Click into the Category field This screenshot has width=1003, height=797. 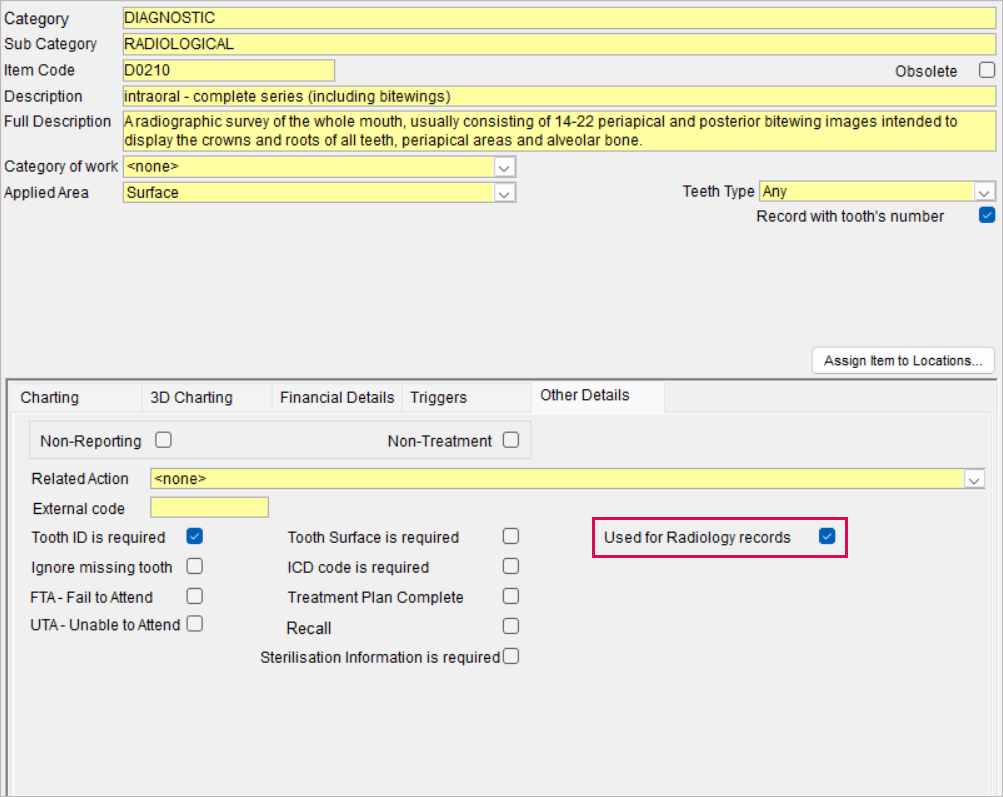559,18
